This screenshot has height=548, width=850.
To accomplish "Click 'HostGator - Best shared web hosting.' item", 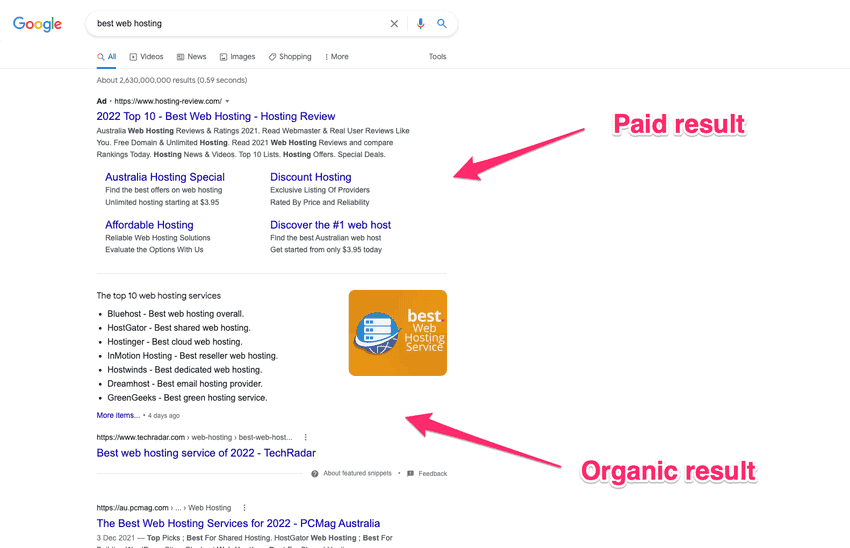I will point(179,328).
